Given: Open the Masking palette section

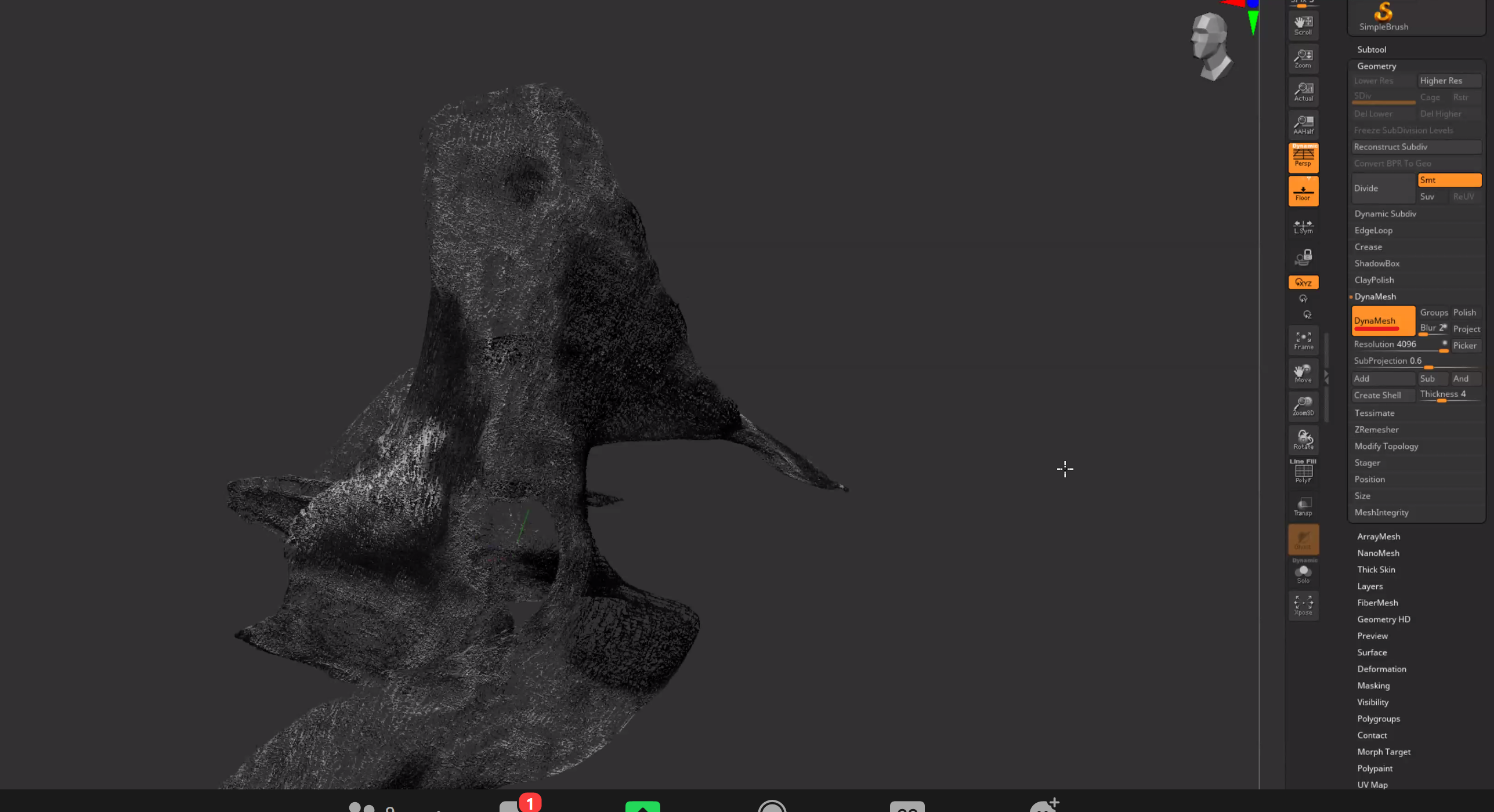Looking at the screenshot, I should pos(1373,686).
